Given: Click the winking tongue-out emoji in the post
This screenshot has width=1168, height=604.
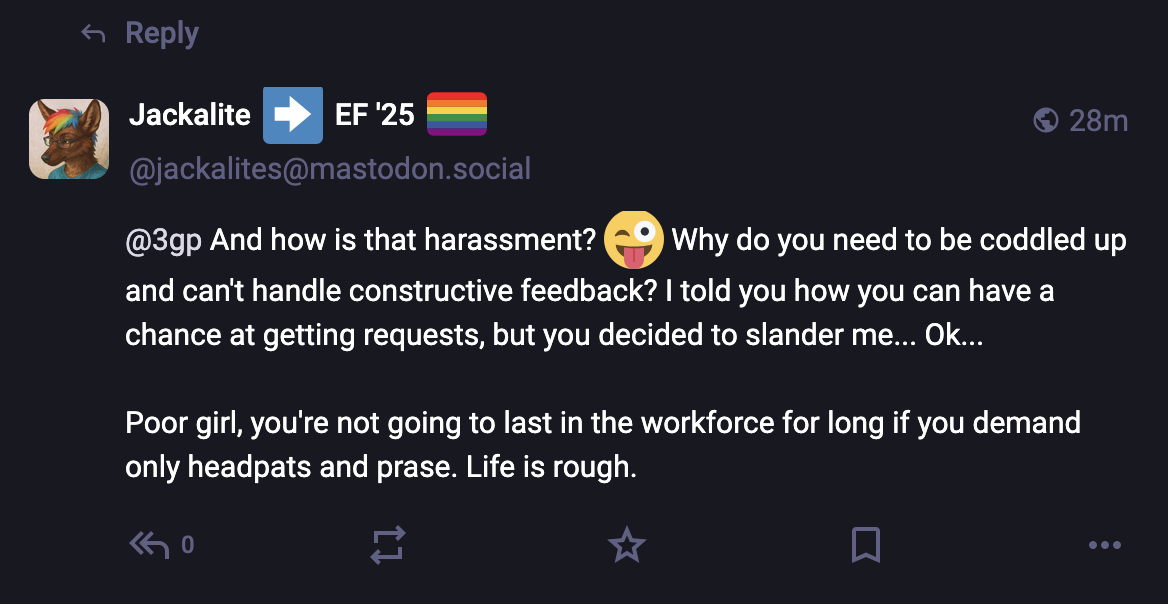Looking at the screenshot, I should click(x=634, y=240).
